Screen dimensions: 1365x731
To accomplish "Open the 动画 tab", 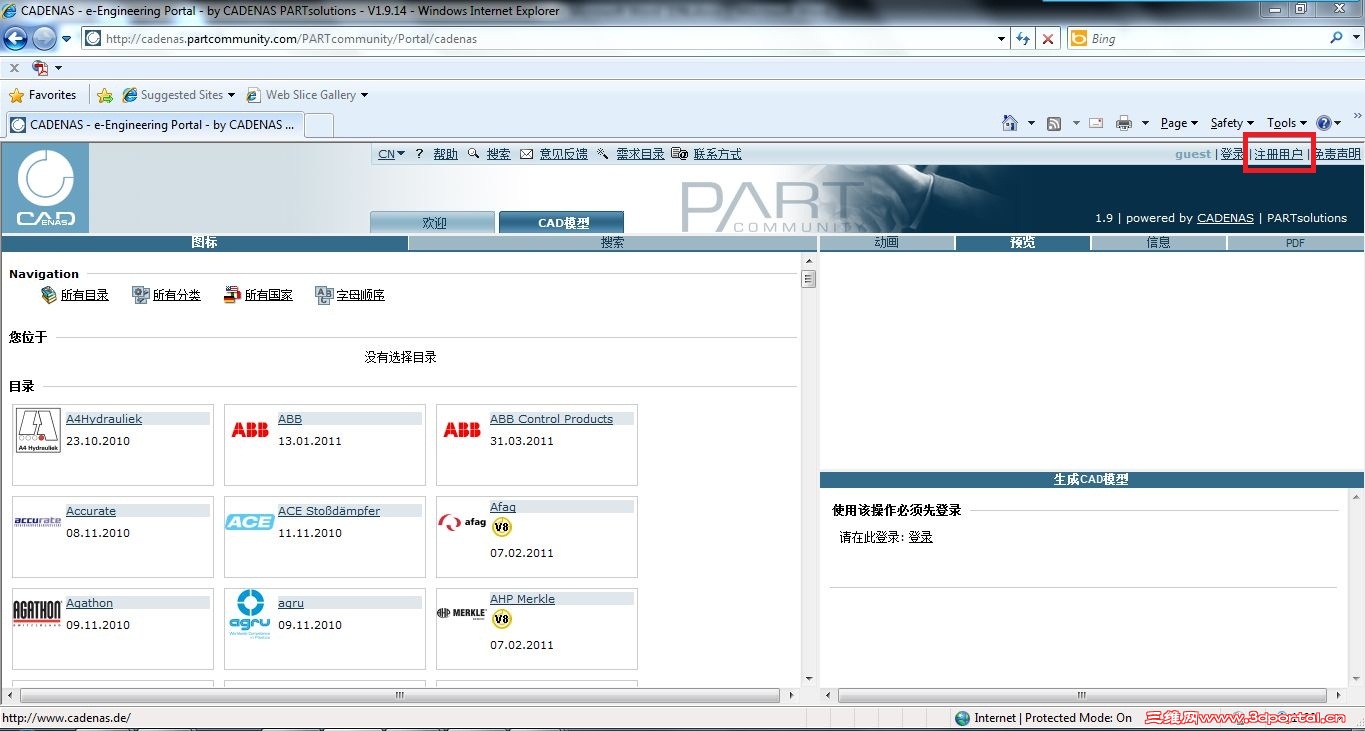I will (887, 243).
